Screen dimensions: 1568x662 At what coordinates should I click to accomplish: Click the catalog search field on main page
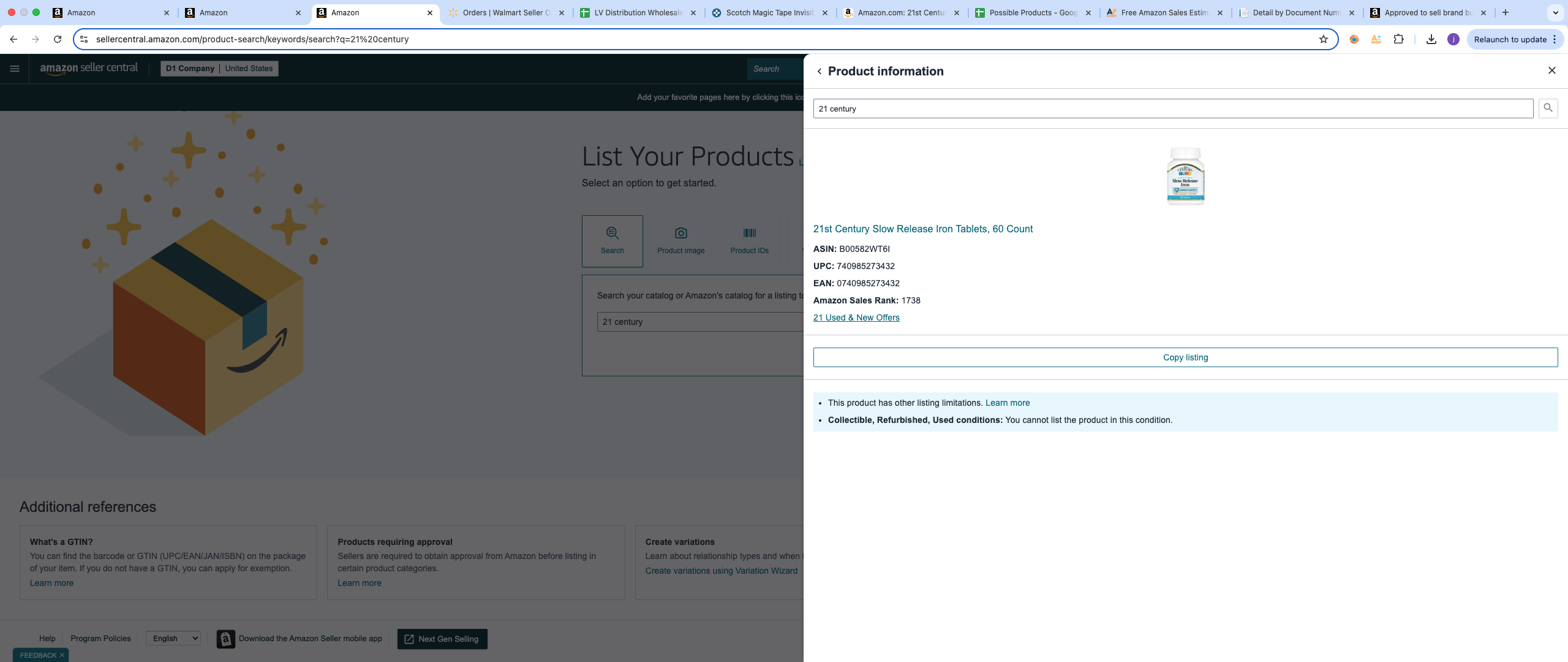tap(700, 322)
